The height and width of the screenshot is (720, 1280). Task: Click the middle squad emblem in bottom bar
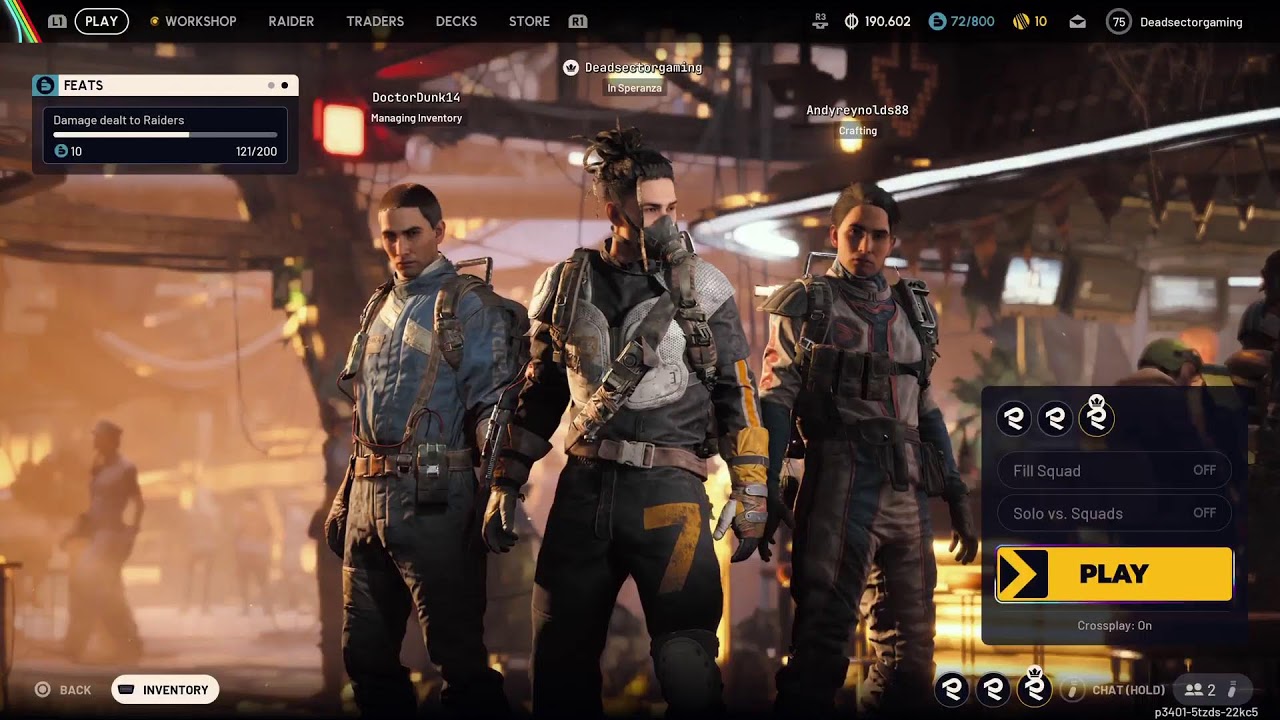993,688
